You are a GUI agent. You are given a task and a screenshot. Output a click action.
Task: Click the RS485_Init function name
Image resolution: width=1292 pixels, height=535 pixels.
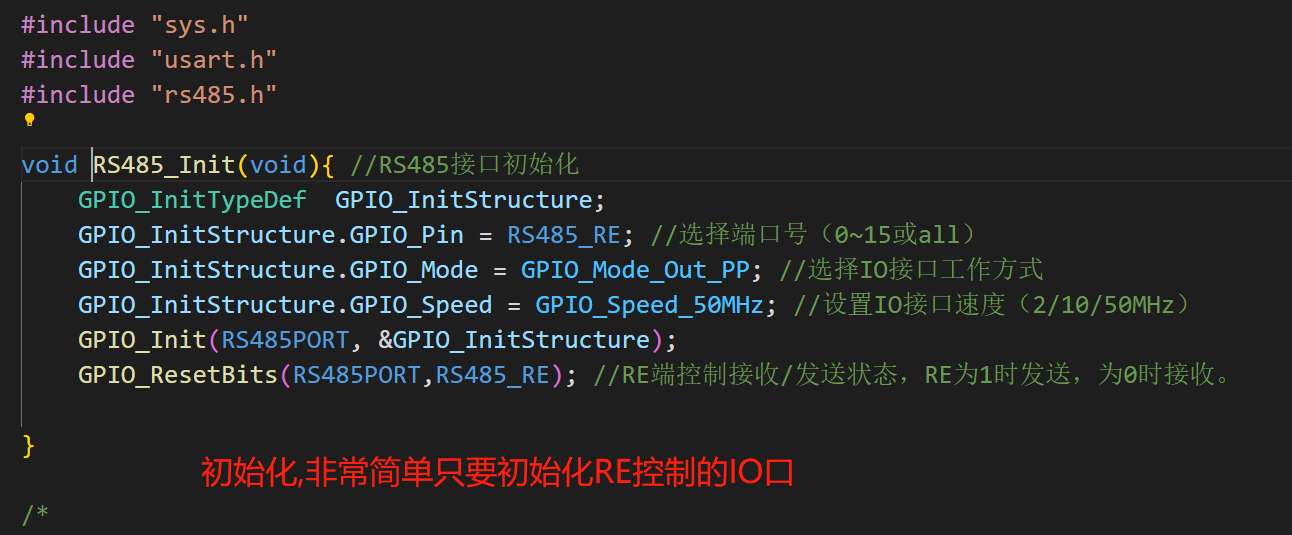pos(165,164)
